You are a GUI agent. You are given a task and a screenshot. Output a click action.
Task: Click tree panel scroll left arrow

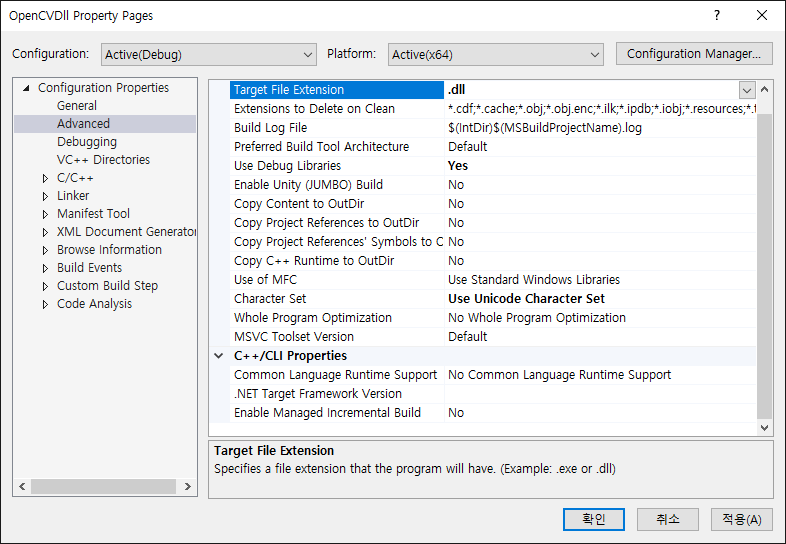[x=22, y=486]
